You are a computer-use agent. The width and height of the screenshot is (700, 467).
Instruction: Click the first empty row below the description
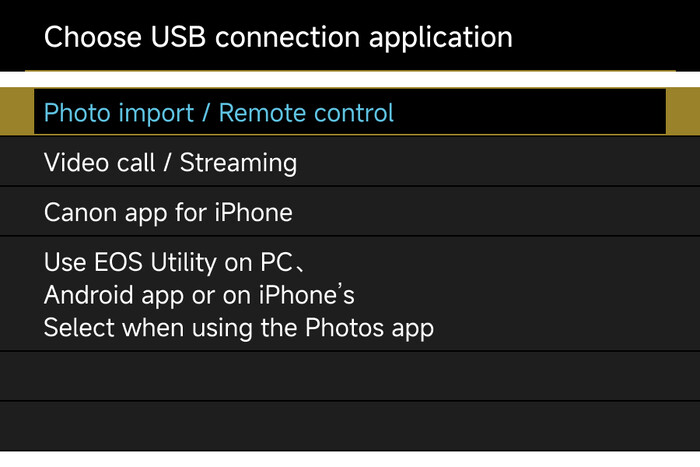[x=349, y=377]
